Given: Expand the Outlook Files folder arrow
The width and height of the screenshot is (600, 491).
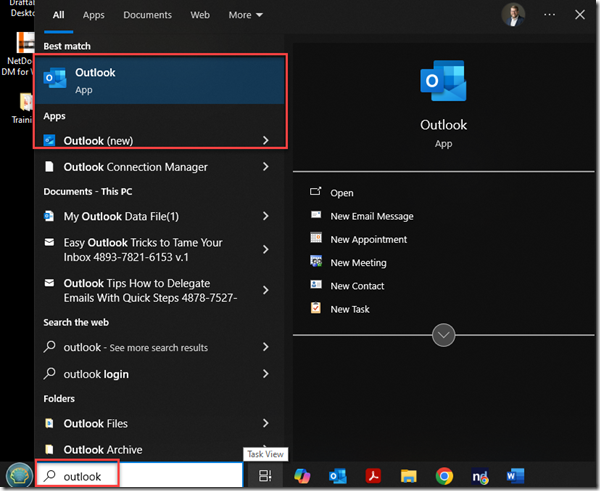Looking at the screenshot, I should [x=266, y=423].
